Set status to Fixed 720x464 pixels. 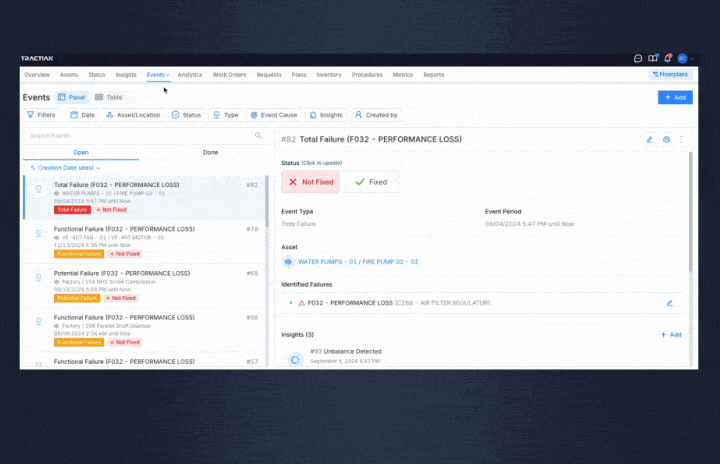click(x=371, y=182)
